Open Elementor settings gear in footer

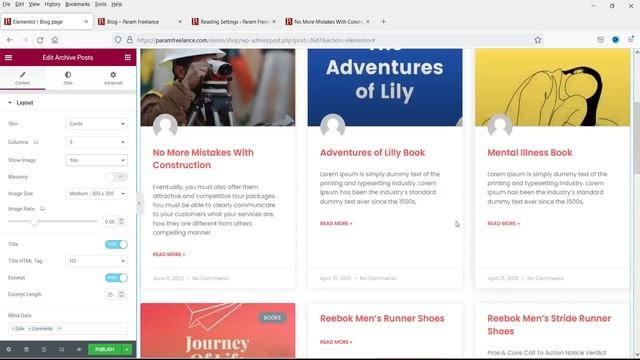9,349
